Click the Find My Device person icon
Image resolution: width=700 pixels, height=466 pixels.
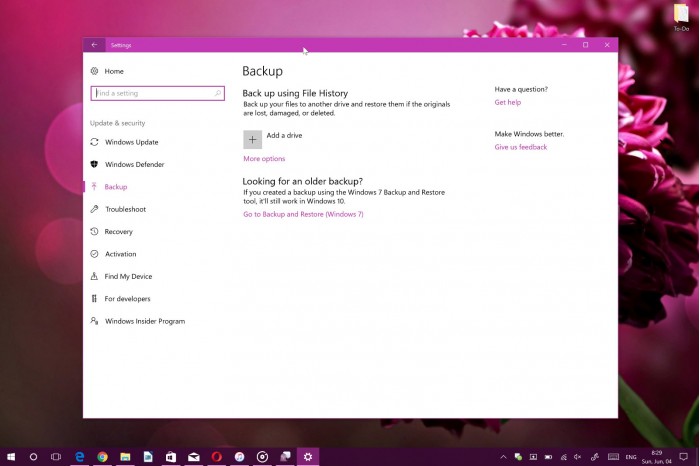(94, 276)
